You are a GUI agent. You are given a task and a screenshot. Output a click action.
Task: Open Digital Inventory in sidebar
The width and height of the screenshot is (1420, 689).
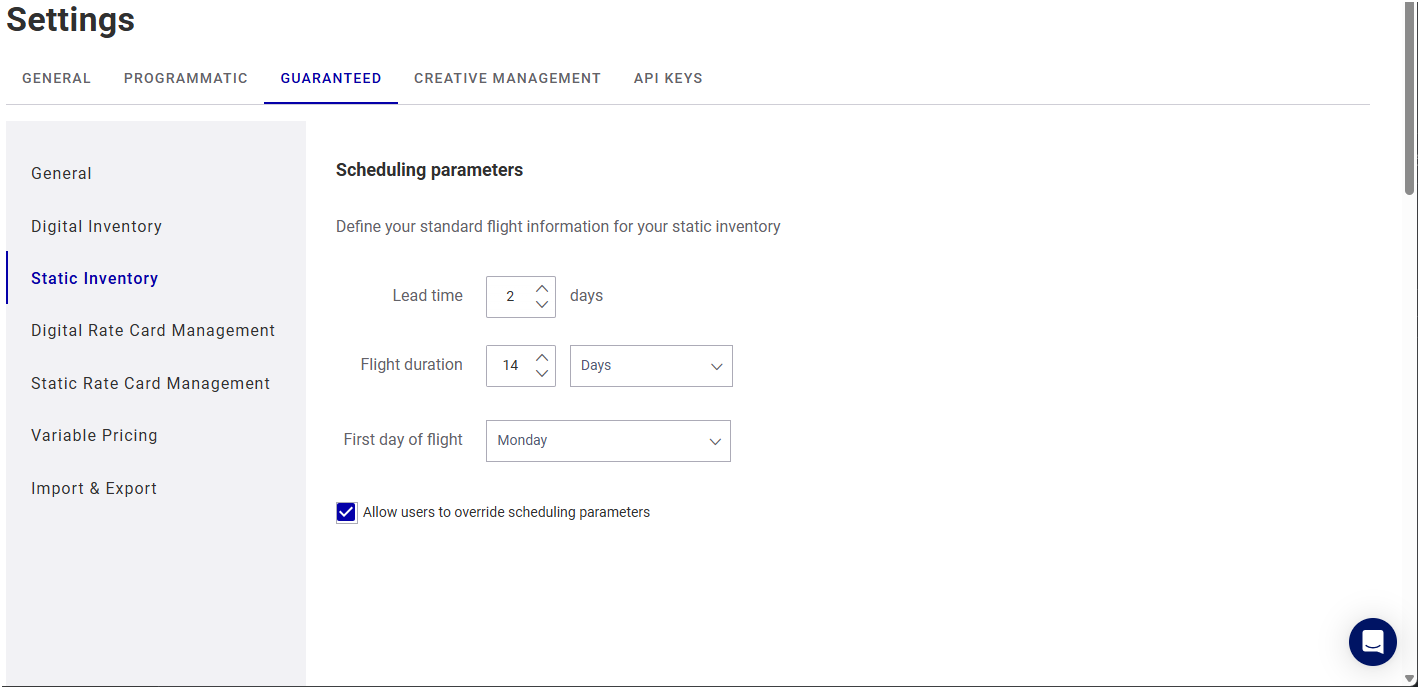[x=96, y=226]
